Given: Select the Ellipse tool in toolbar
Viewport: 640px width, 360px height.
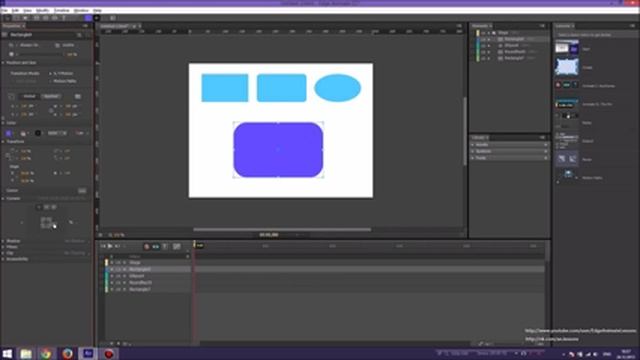Looking at the screenshot, I should (x=55, y=18).
